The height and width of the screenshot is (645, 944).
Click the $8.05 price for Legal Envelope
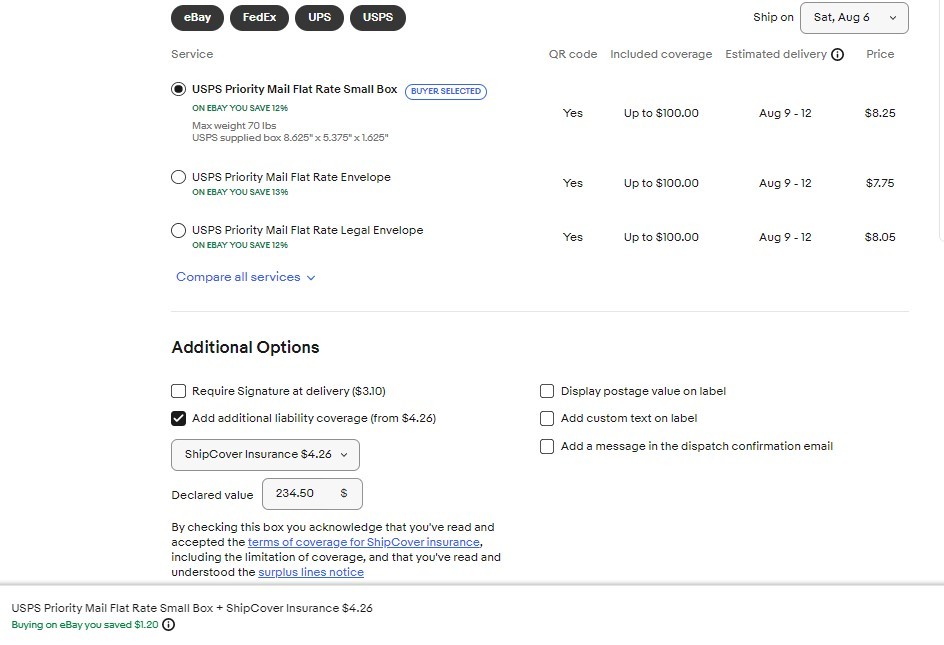coord(880,237)
